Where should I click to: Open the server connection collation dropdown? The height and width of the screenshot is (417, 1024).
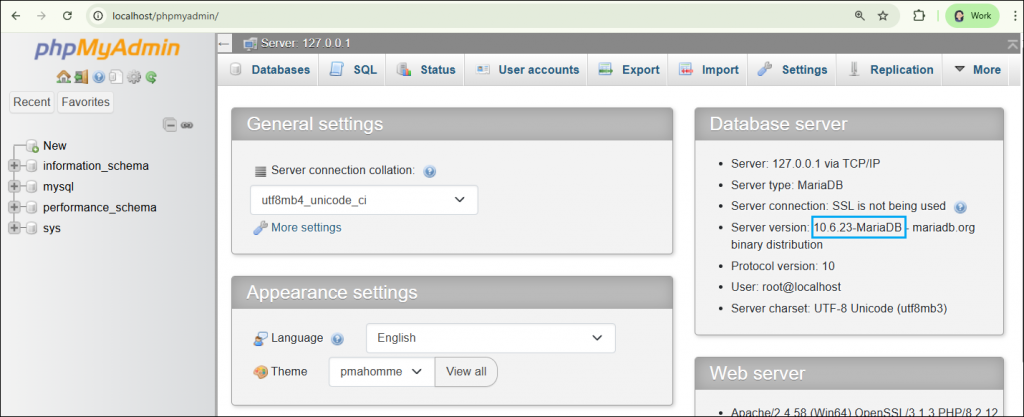tap(363, 200)
